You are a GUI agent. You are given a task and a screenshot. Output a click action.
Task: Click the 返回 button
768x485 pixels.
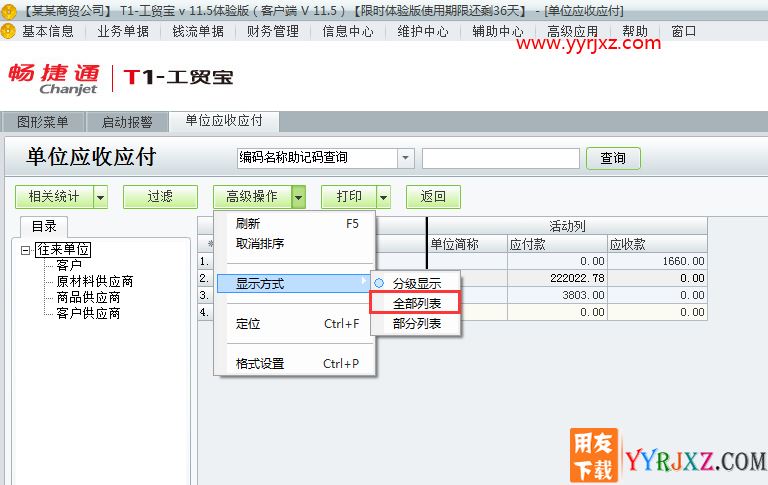pos(433,197)
